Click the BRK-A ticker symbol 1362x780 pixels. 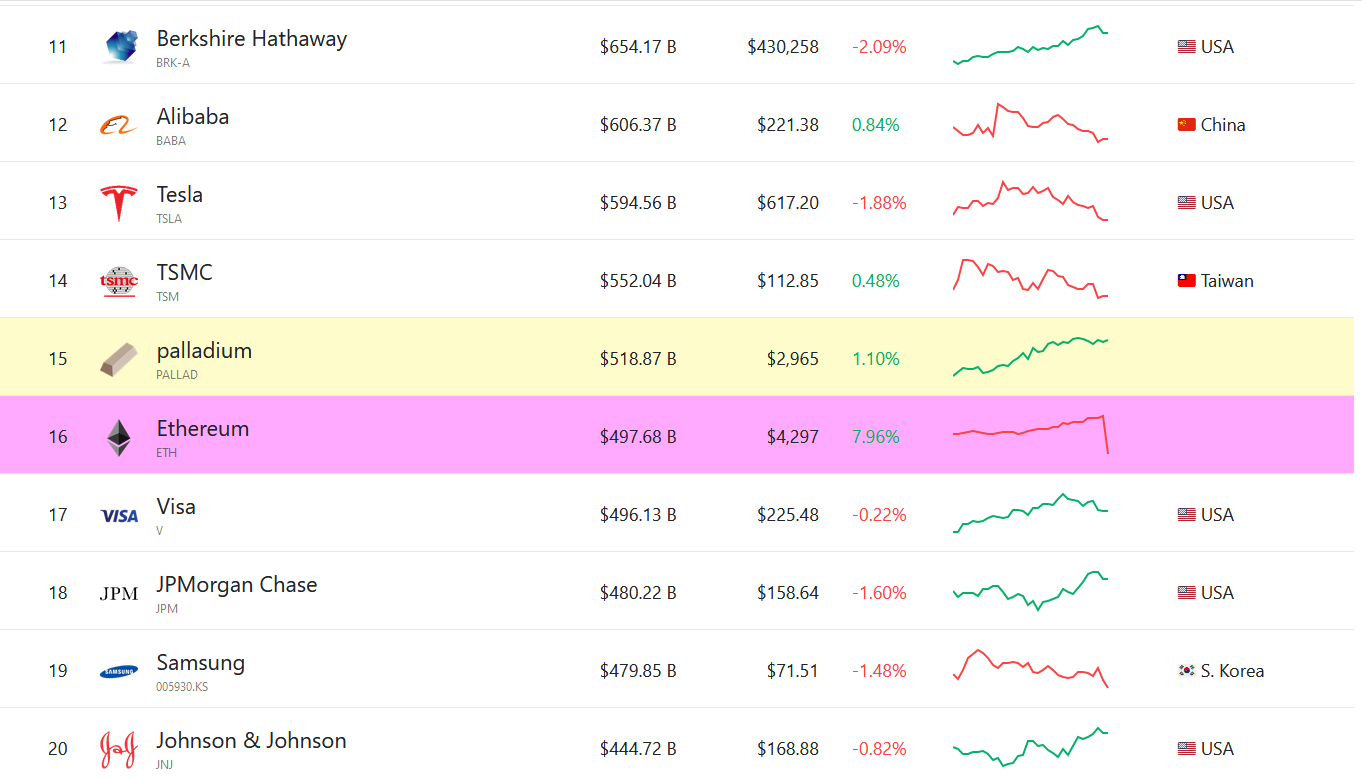coord(173,63)
